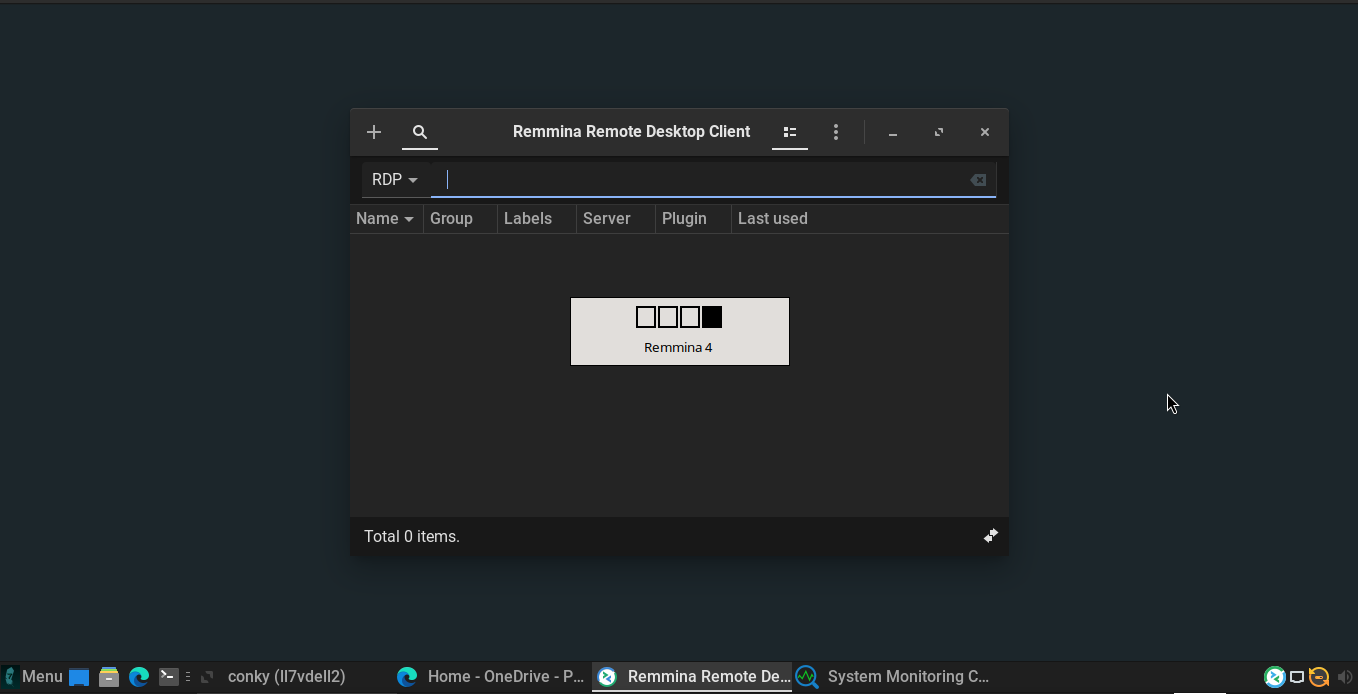1358x694 pixels.
Task: Close the Remmina Remote Desktop Client window
Action: click(985, 132)
